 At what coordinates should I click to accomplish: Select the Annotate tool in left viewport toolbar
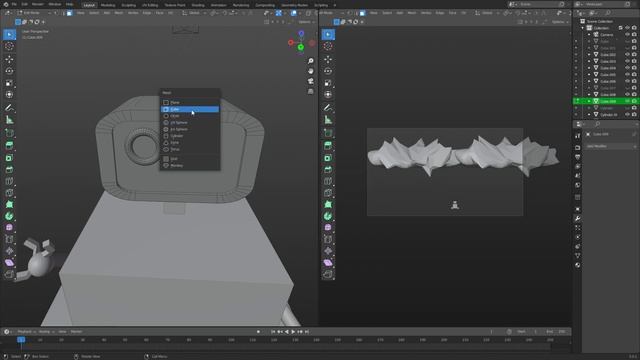9,108
